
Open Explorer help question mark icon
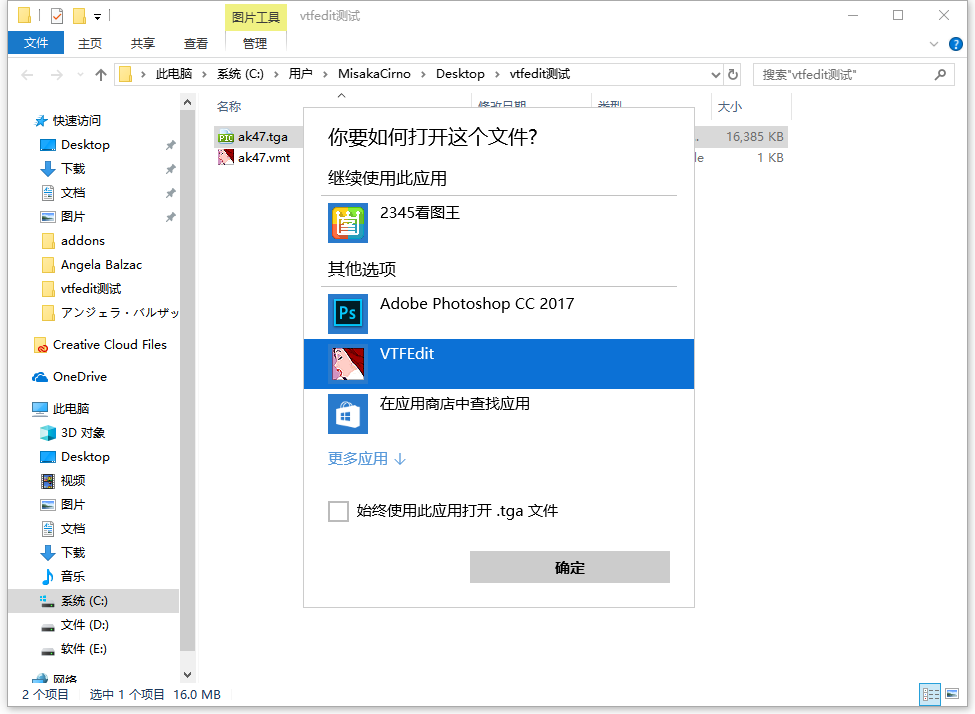(x=955, y=44)
